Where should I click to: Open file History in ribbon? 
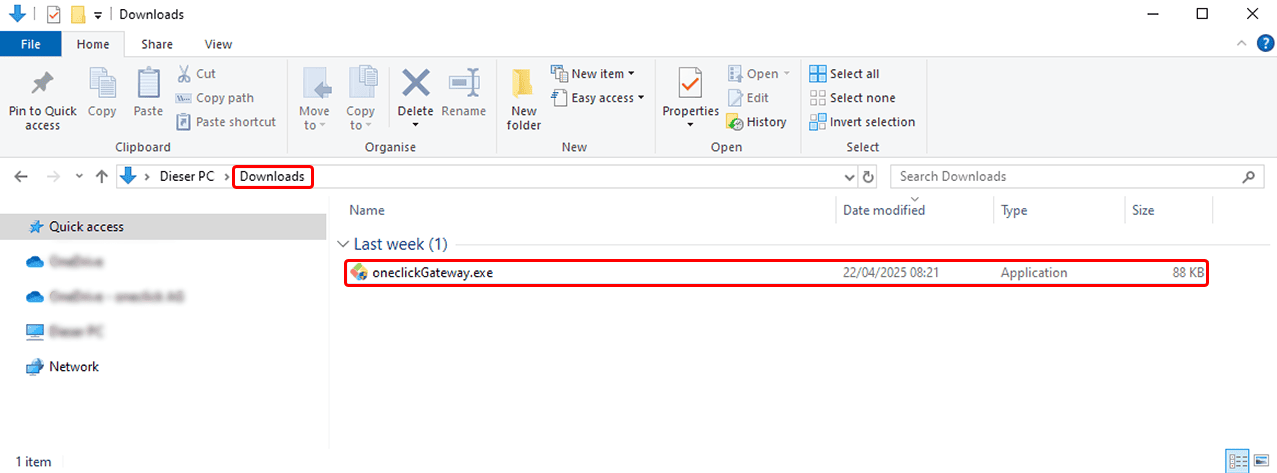pos(756,122)
